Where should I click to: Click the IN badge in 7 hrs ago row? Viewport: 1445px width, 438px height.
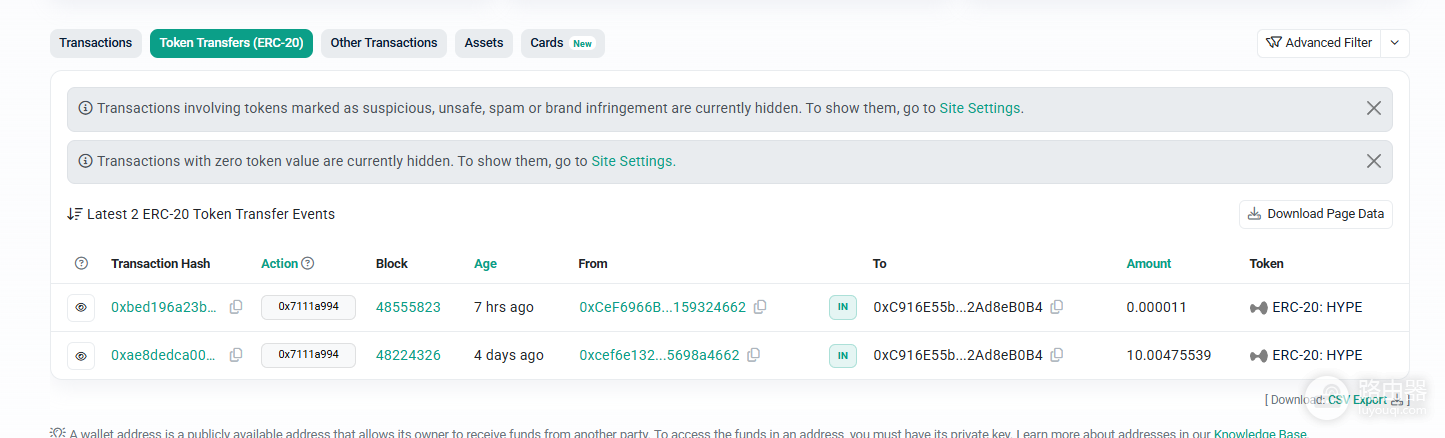click(x=843, y=307)
